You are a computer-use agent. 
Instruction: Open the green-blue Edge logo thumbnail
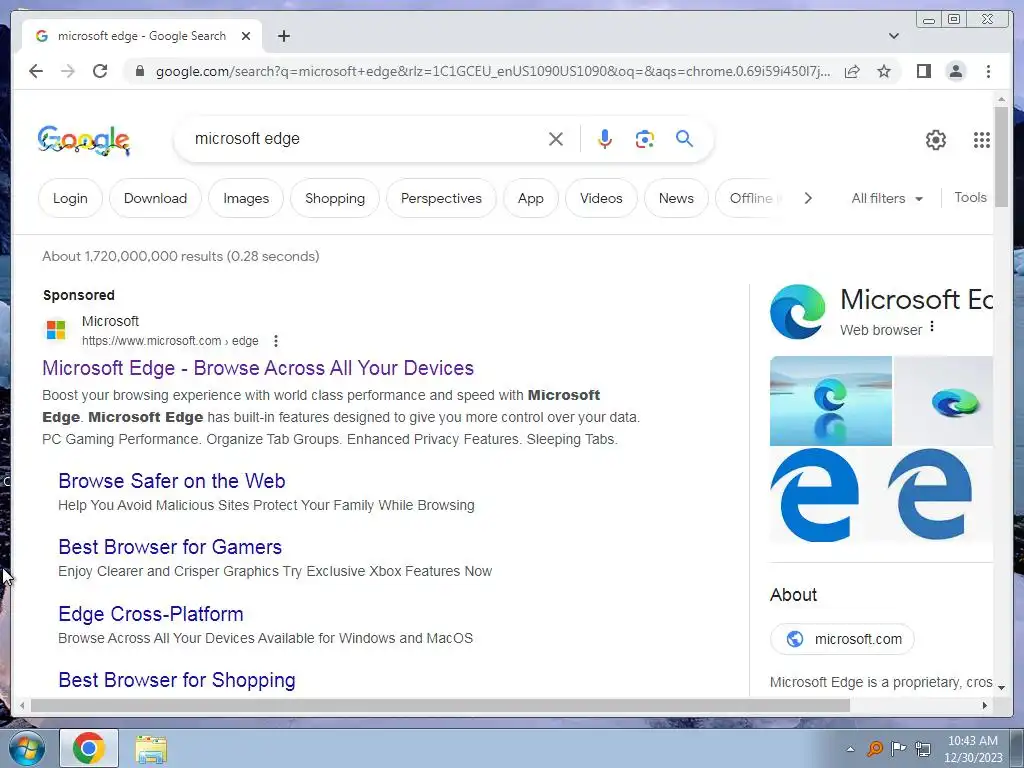(x=944, y=400)
